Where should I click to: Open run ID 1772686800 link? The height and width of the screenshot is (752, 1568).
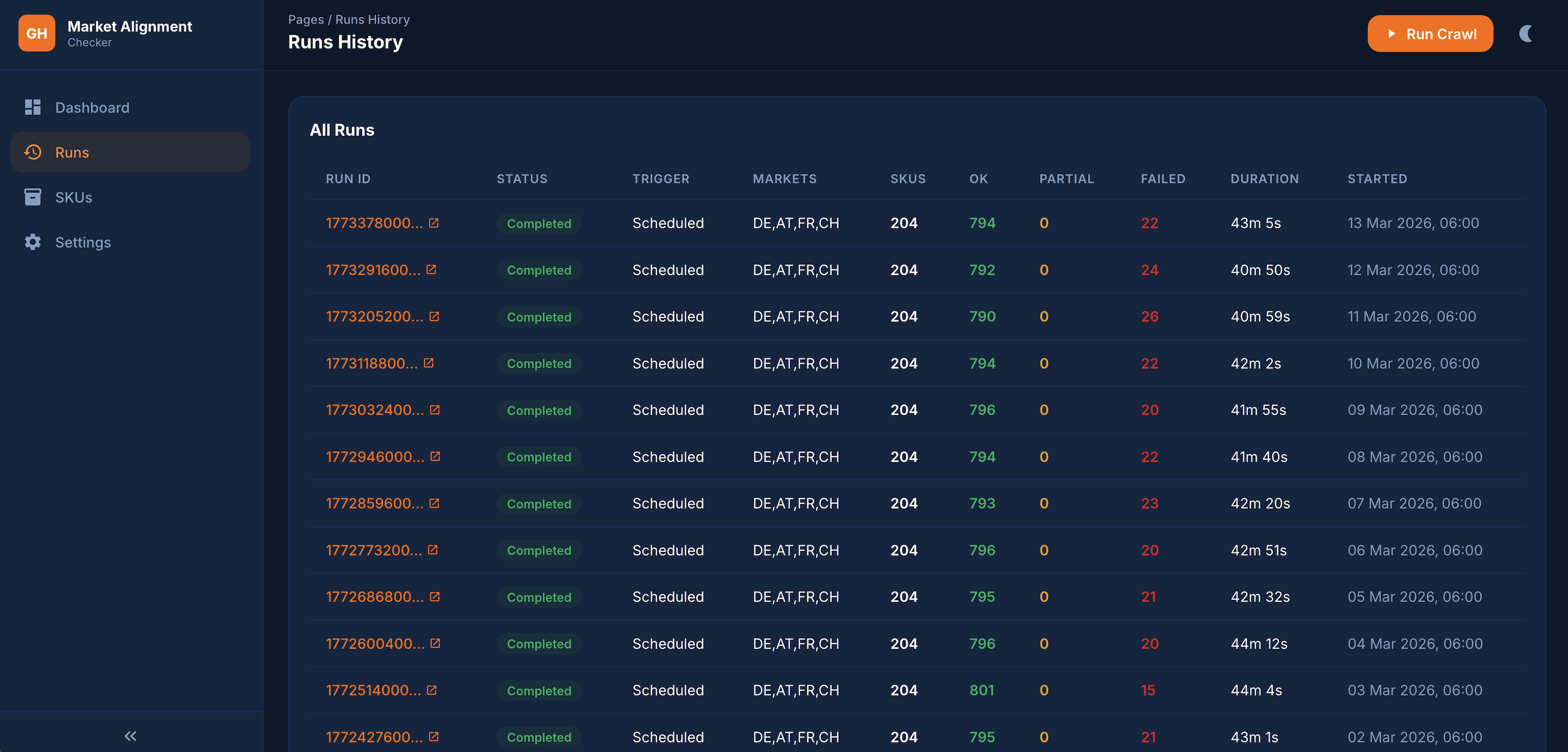[x=374, y=597]
